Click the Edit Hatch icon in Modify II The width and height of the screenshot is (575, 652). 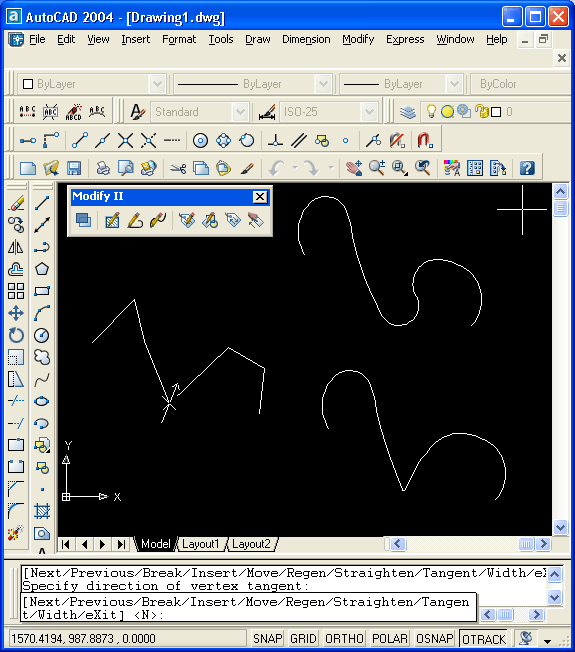point(112,220)
